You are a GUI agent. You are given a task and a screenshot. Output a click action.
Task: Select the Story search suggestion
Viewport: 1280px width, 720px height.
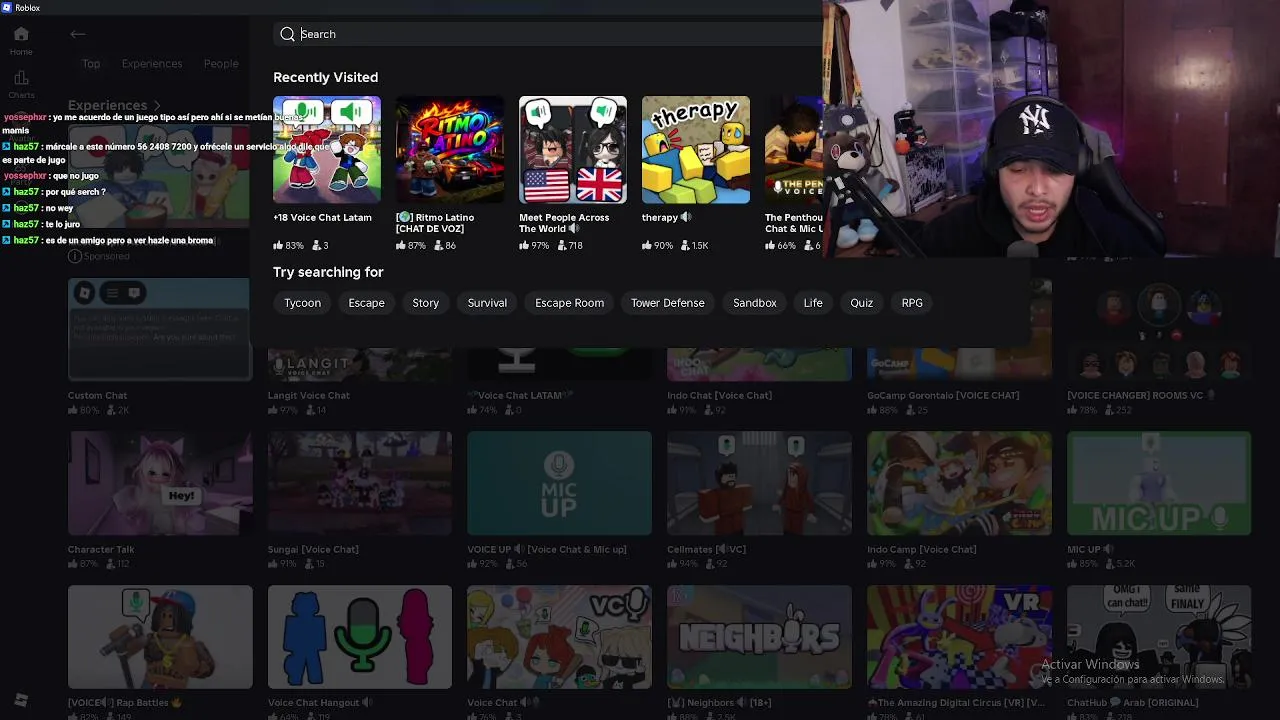point(425,303)
